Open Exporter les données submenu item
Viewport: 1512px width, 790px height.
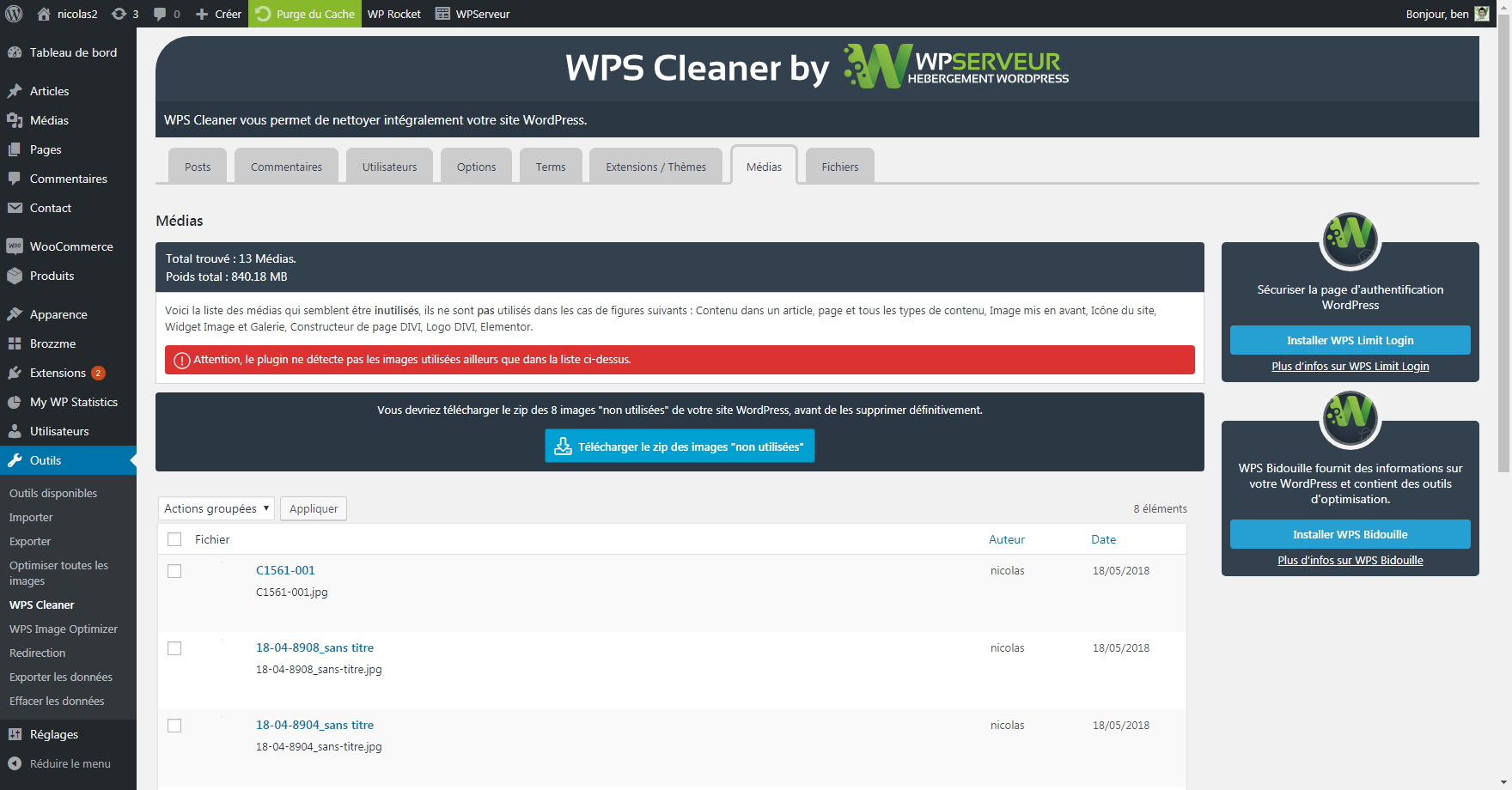click(61, 677)
